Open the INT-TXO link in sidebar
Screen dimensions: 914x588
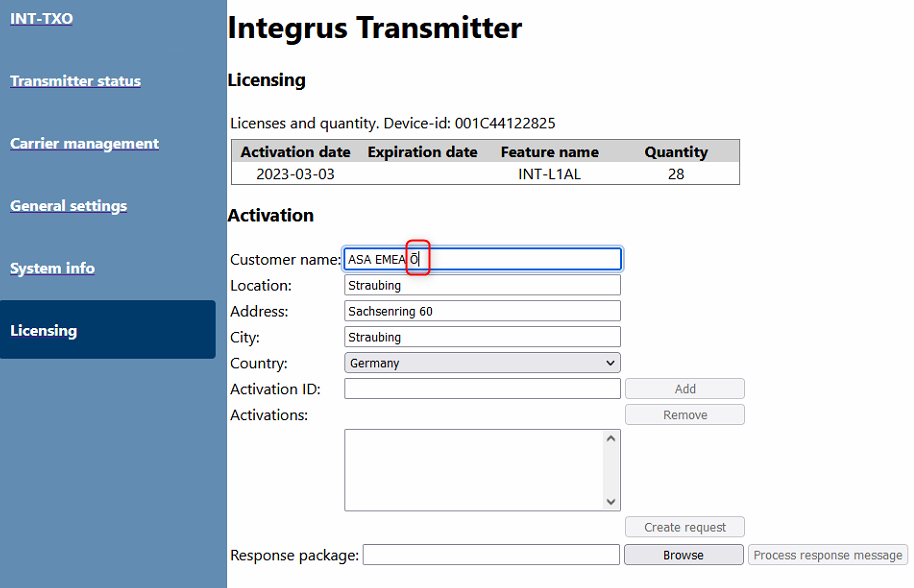point(41,19)
